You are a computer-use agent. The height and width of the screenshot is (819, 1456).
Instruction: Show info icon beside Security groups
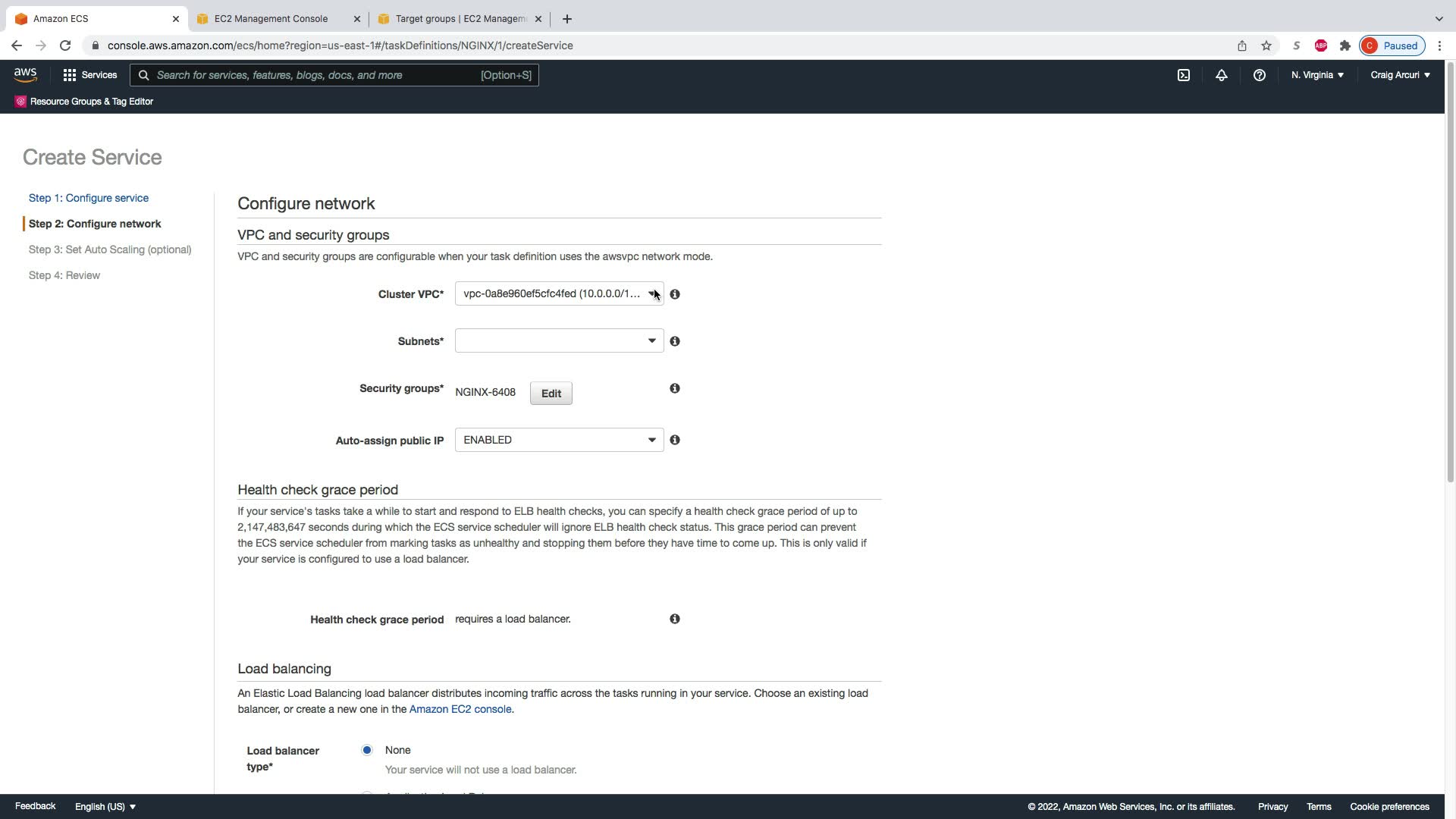[675, 388]
